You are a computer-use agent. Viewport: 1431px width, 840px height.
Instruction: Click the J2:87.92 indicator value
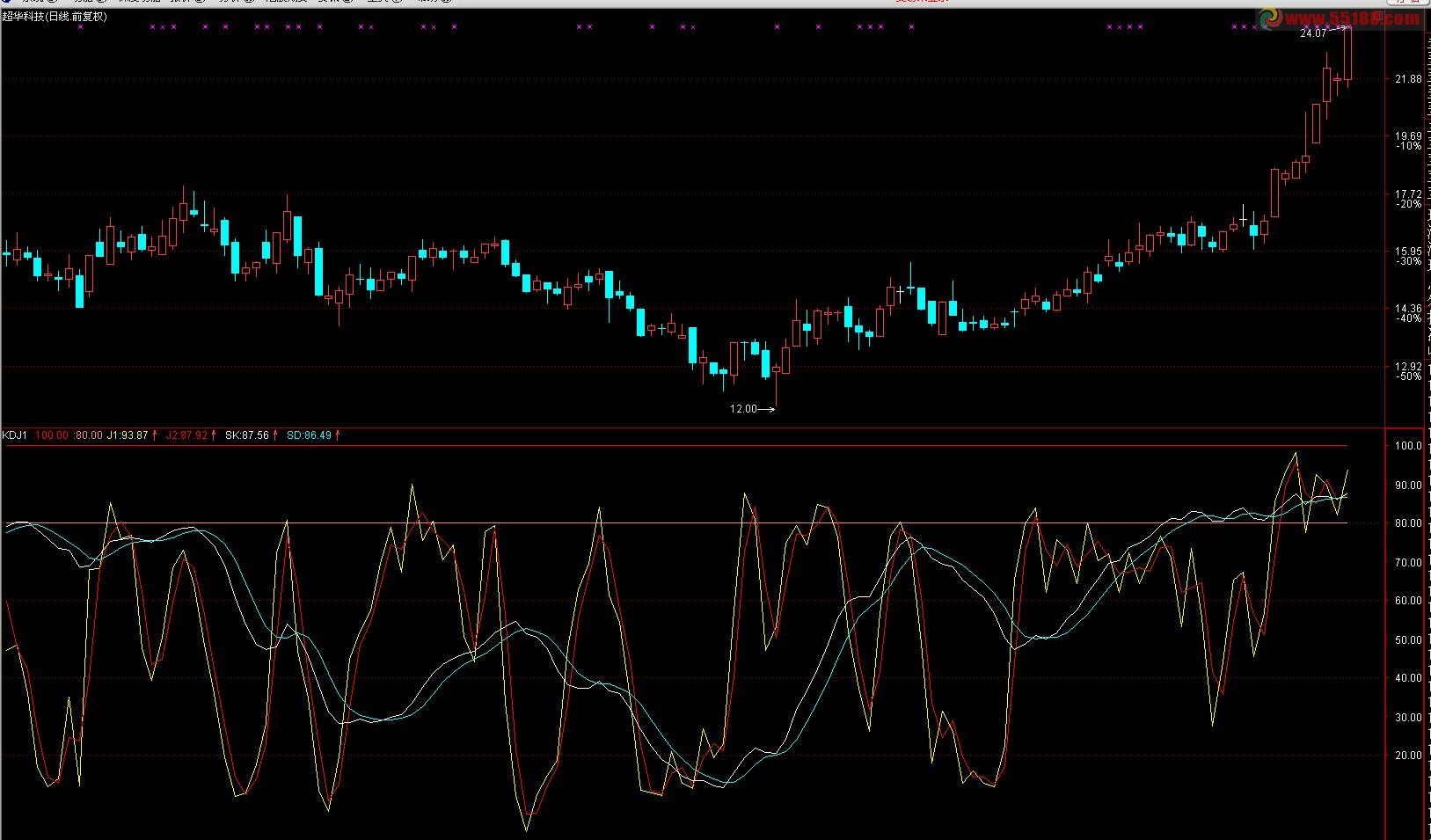[x=186, y=435]
